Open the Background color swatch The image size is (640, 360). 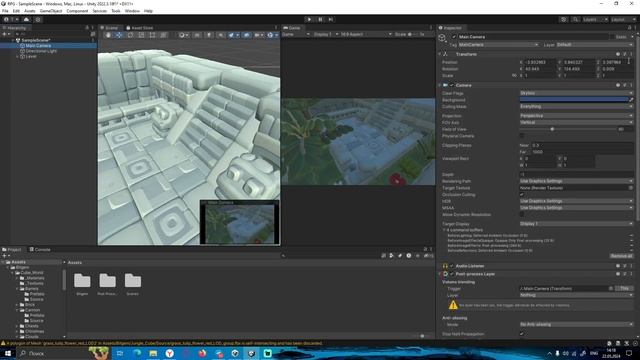click(x=574, y=100)
